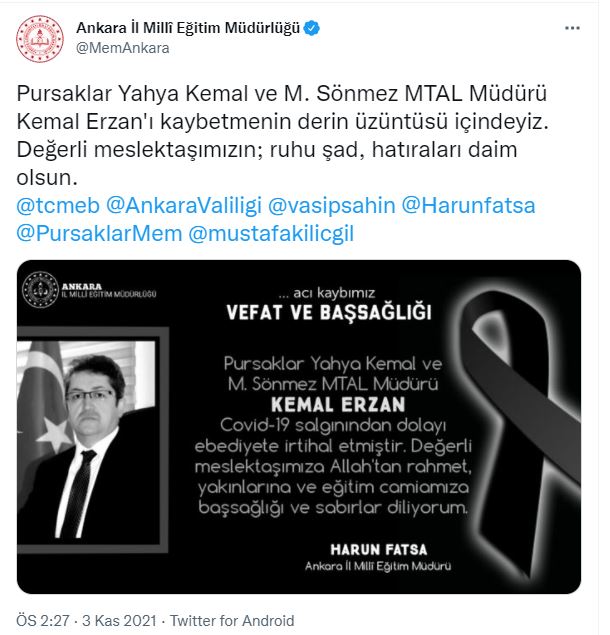
Task: Click the Ankara İl Millî Eğitim profile avatar
Action: pos(40,38)
